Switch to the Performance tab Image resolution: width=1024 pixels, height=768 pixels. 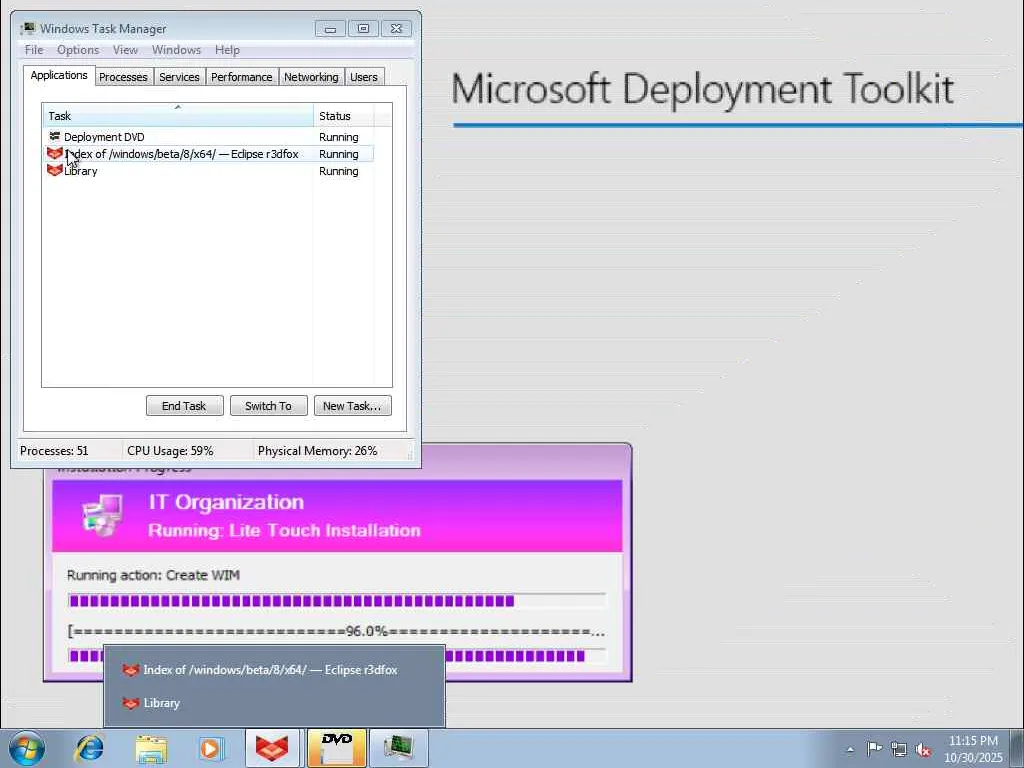[x=242, y=77]
